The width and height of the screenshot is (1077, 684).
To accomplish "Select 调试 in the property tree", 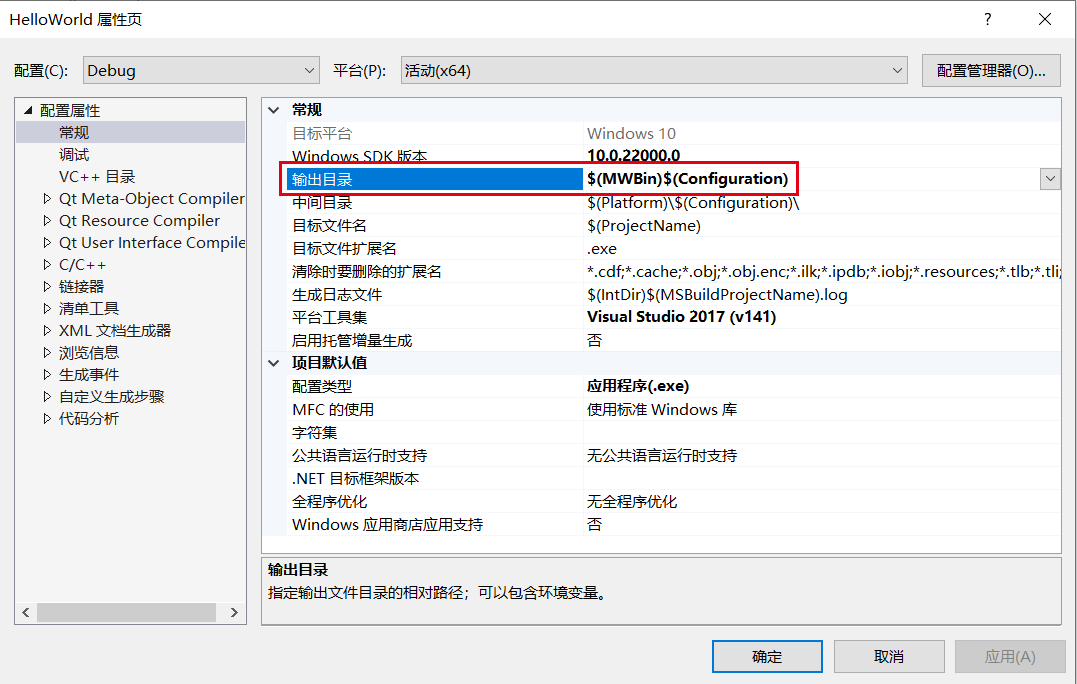I will point(74,154).
